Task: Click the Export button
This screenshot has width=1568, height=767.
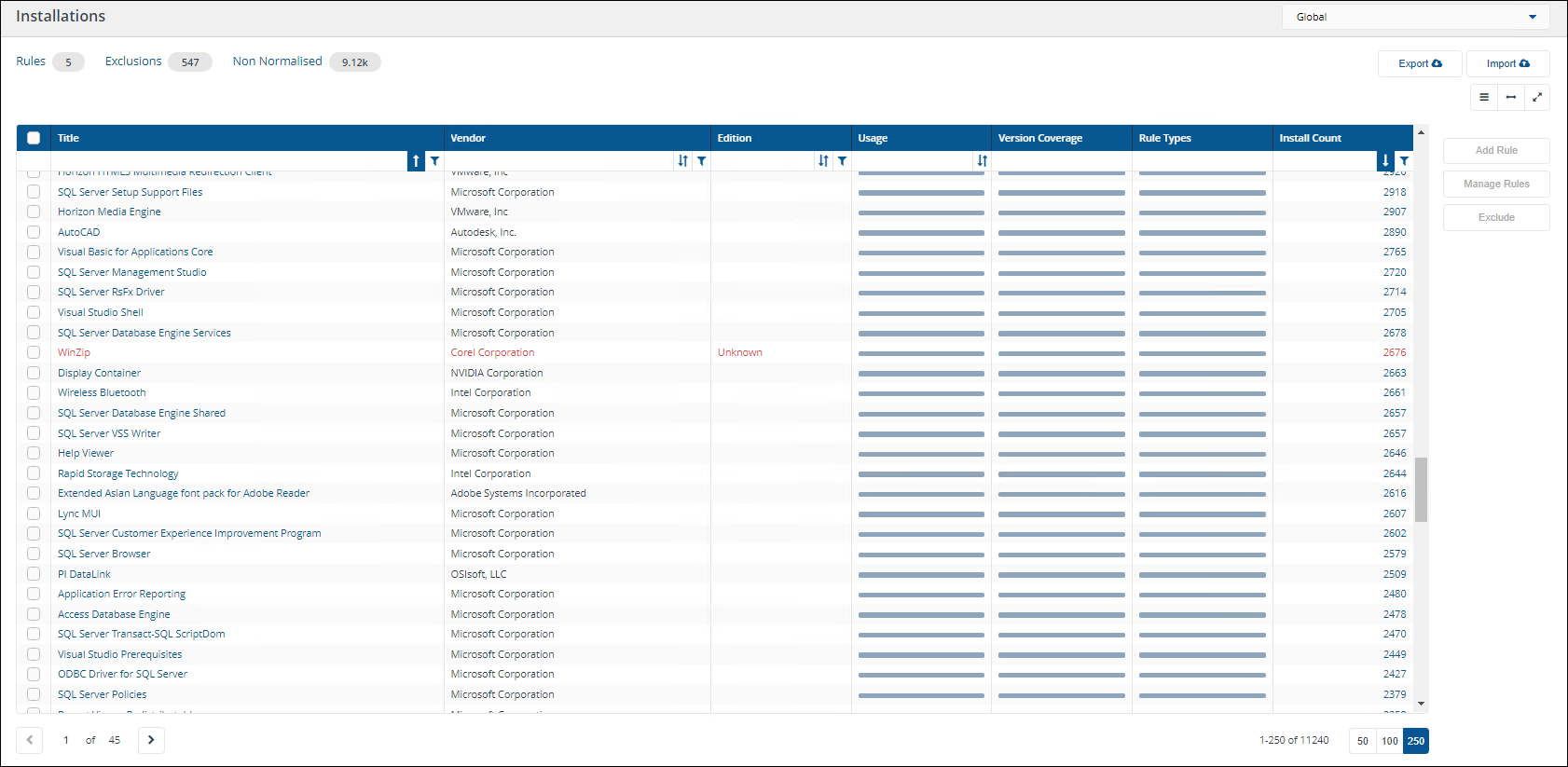Action: [x=1419, y=63]
